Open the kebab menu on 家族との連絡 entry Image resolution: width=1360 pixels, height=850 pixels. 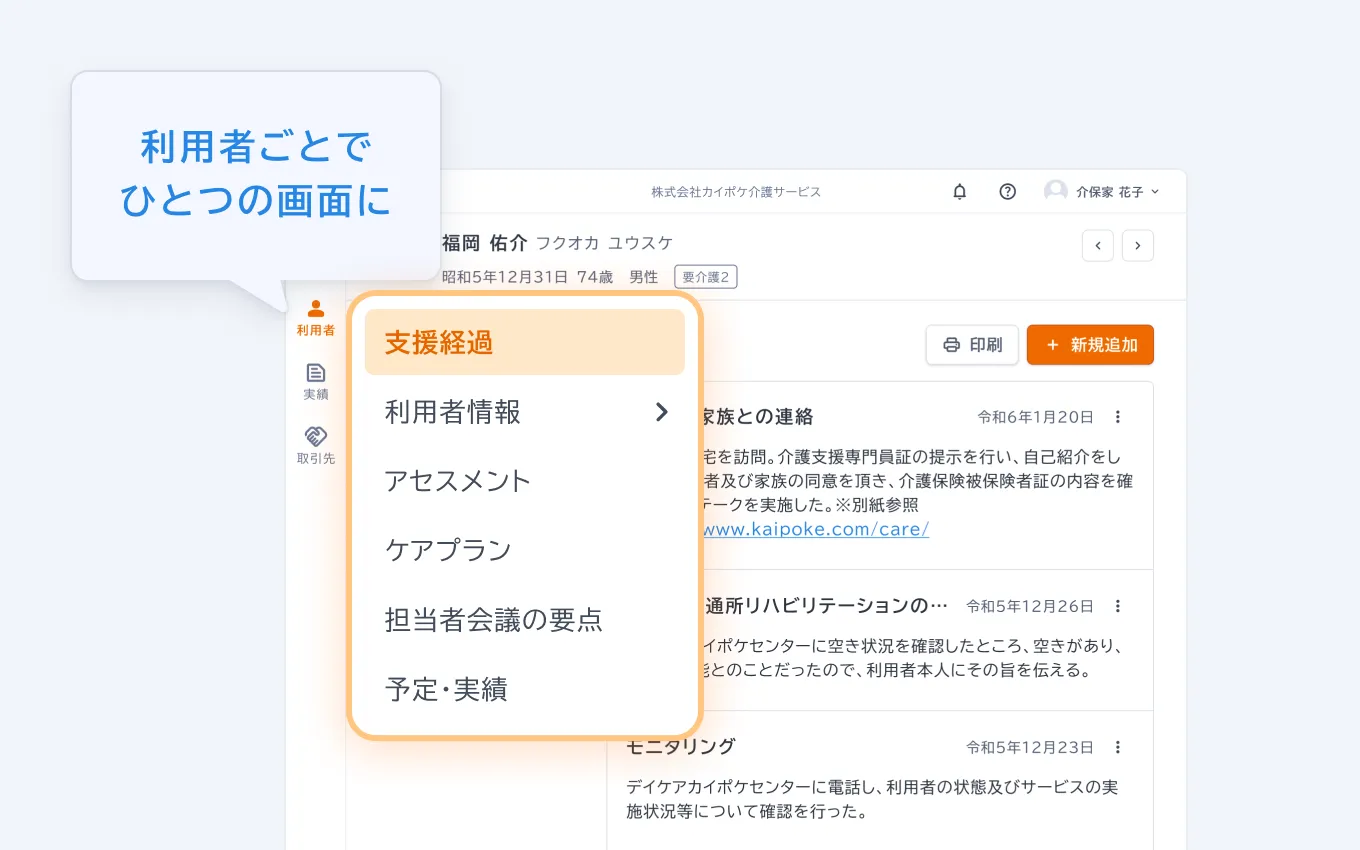[x=1118, y=417]
